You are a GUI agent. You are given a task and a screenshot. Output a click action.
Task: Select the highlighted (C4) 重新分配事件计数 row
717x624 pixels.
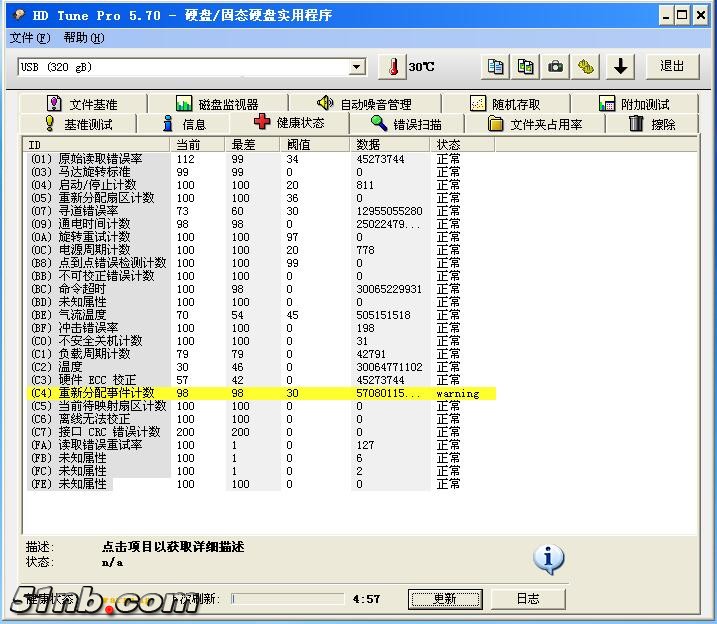click(260, 393)
